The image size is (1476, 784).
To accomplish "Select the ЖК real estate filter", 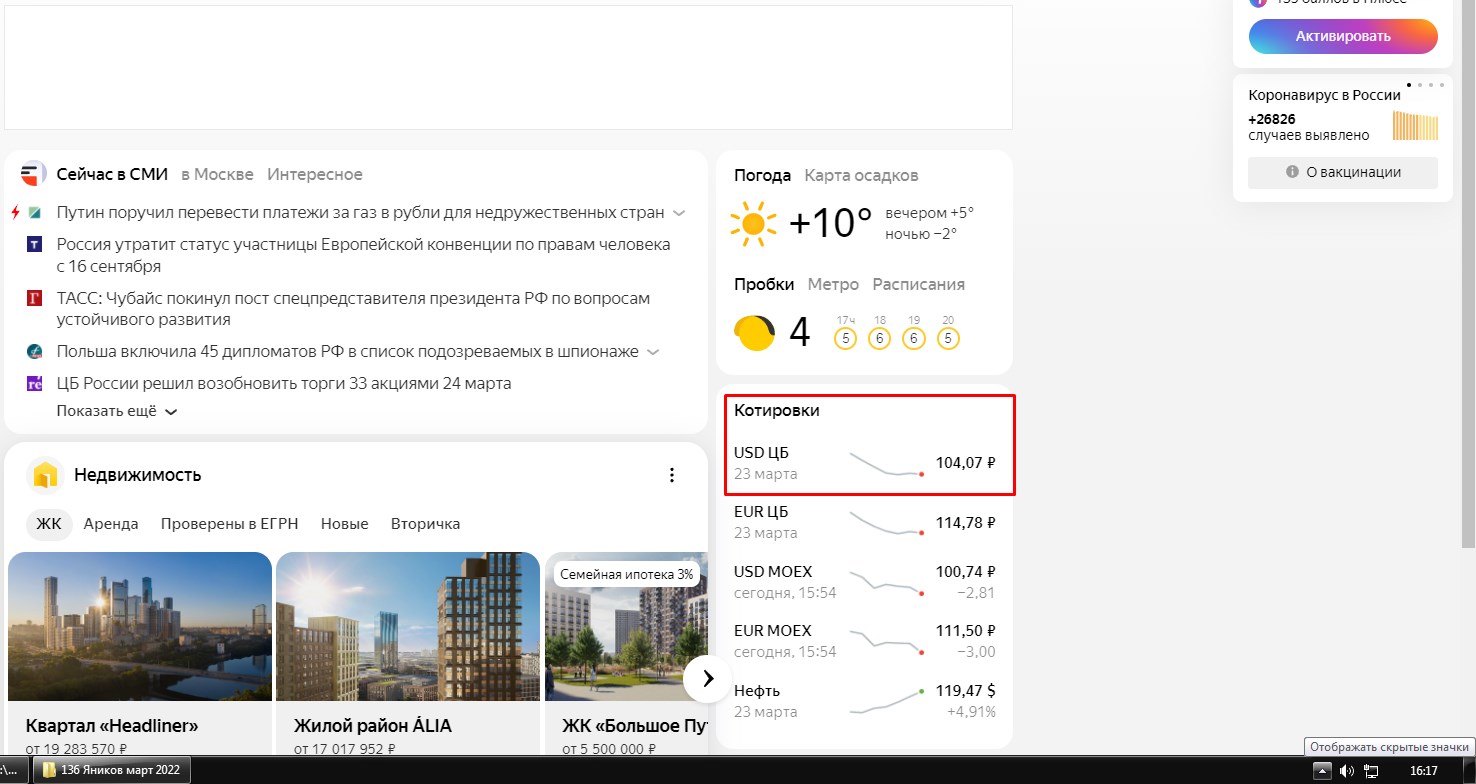I will 49,524.
